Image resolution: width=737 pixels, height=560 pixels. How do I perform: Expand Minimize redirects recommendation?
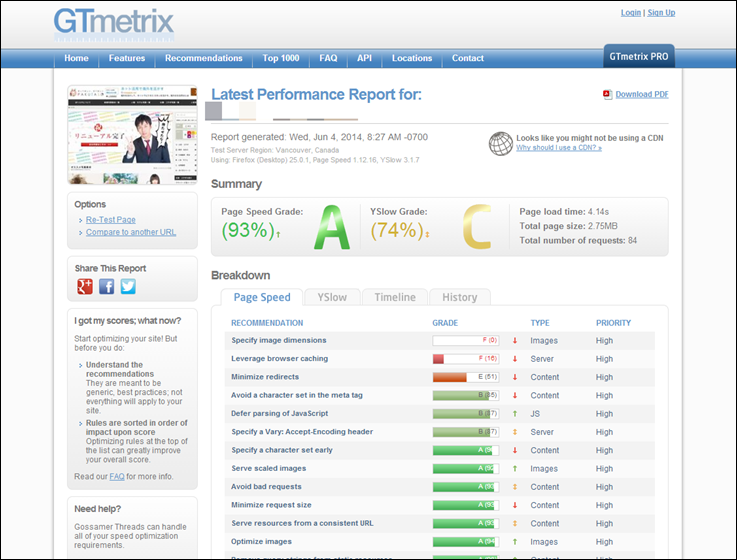click(x=265, y=377)
